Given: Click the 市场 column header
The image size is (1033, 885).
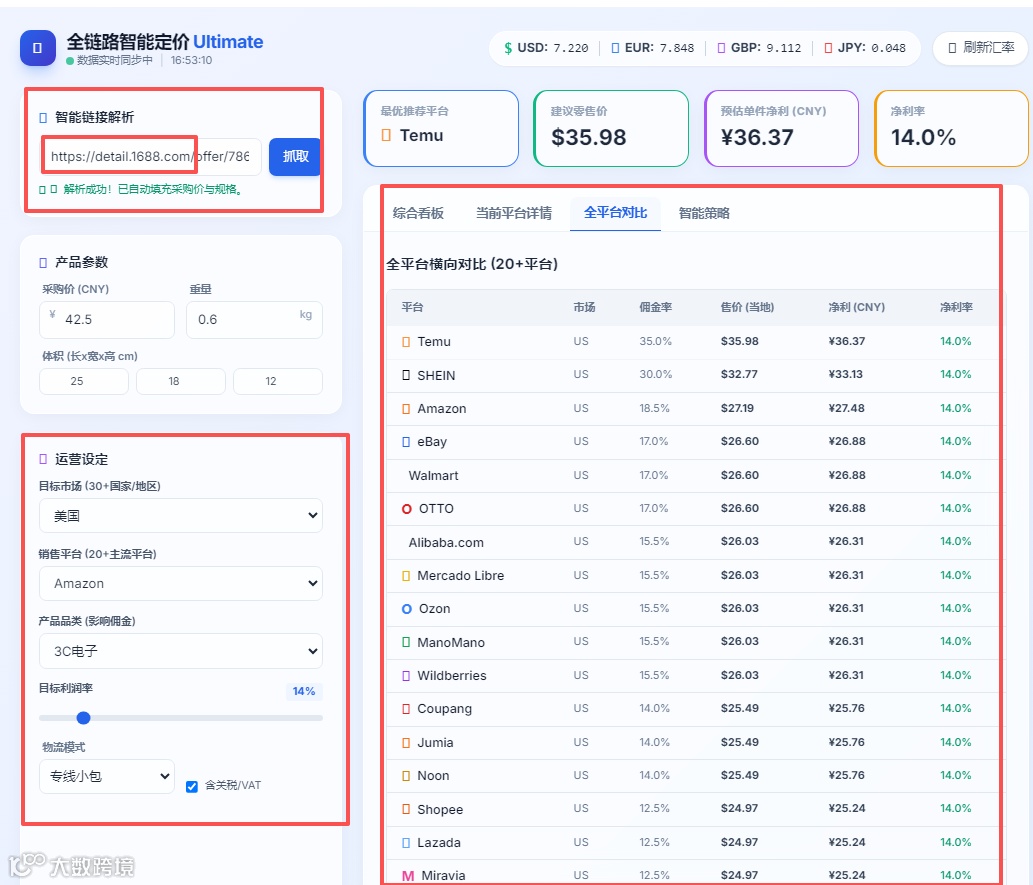Looking at the screenshot, I should (584, 307).
